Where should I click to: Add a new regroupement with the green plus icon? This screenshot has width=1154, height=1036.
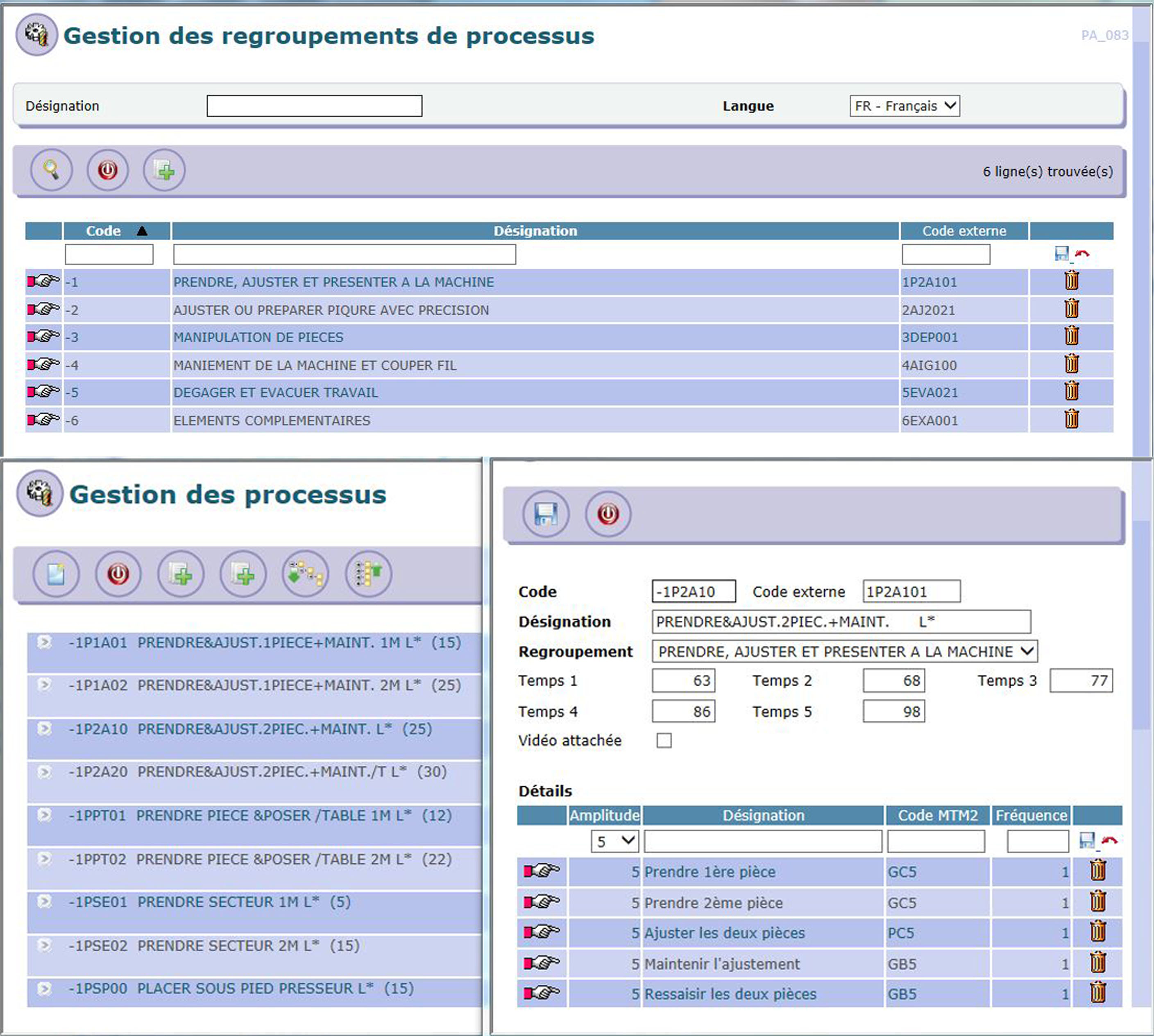point(164,170)
